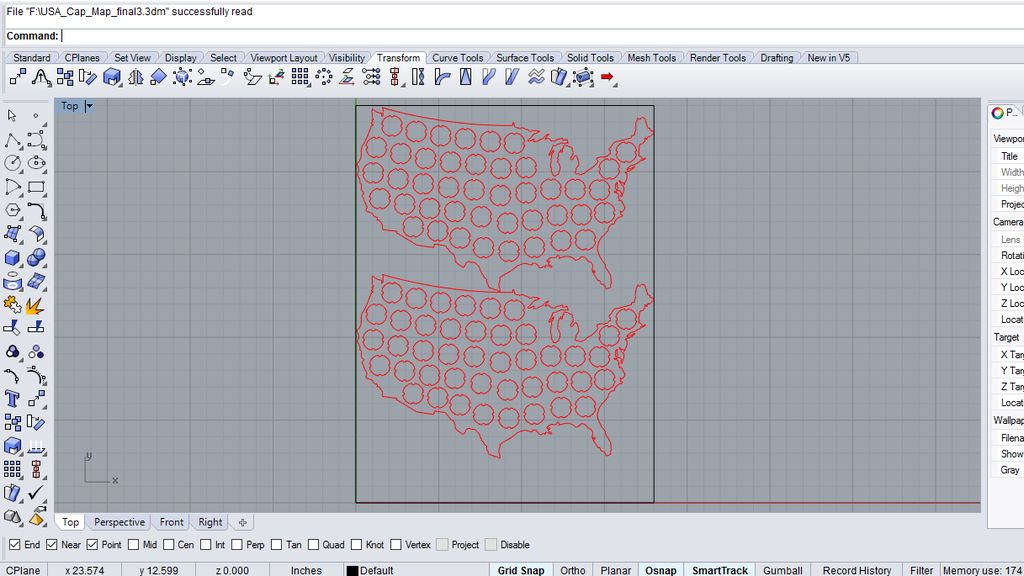Image resolution: width=1024 pixels, height=576 pixels.
Task: Select the pointer arrow tool in sidebar
Action: point(12,116)
